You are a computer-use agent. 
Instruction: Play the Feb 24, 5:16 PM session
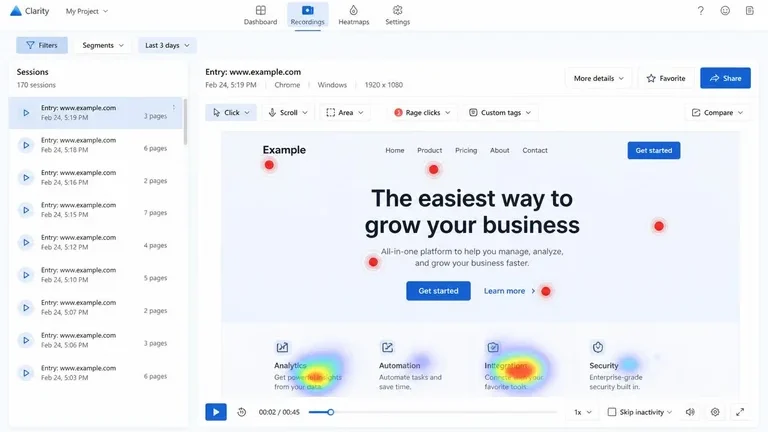point(25,177)
